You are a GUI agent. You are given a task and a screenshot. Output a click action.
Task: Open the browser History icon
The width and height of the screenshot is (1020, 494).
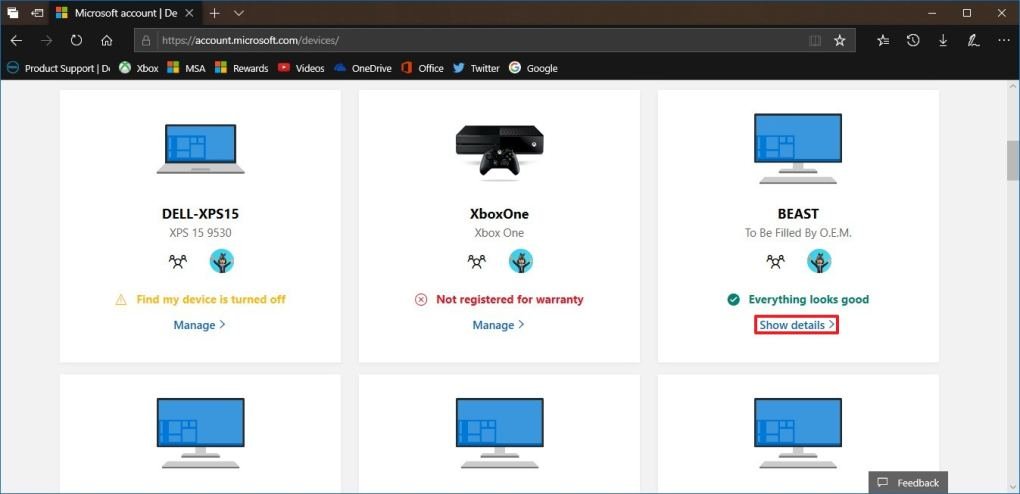(913, 41)
